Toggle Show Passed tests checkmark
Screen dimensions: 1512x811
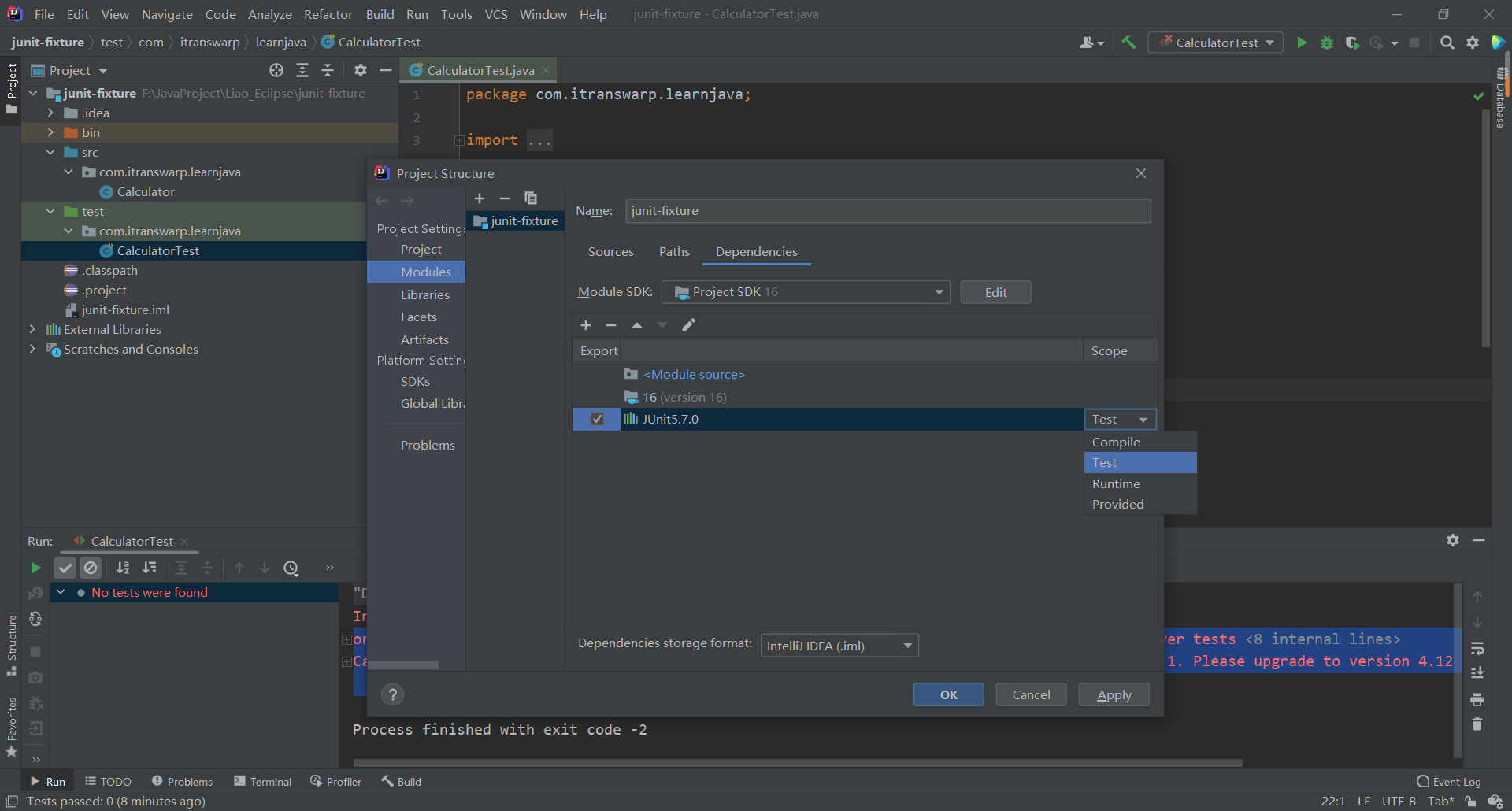[x=65, y=568]
